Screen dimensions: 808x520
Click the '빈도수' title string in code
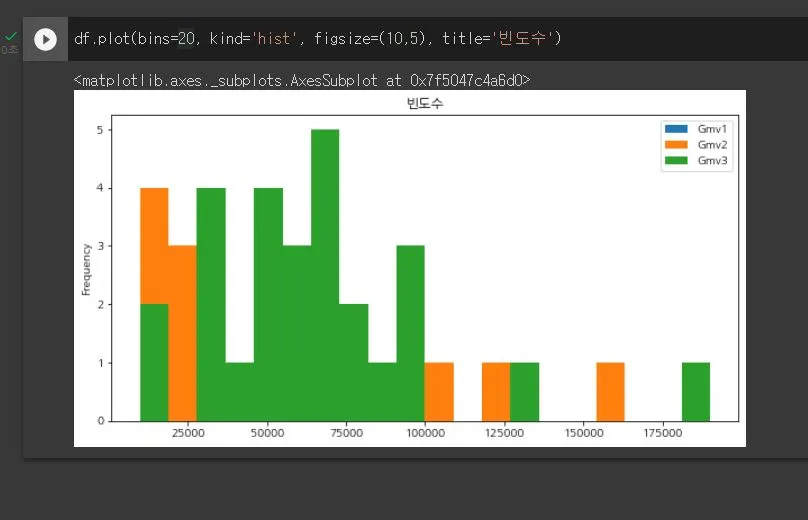[x=523, y=39]
